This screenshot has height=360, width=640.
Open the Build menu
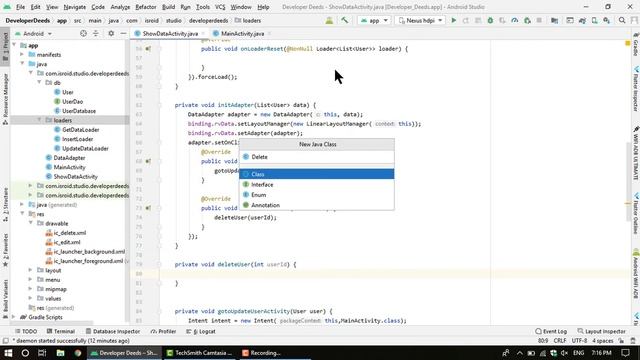(168, 7)
